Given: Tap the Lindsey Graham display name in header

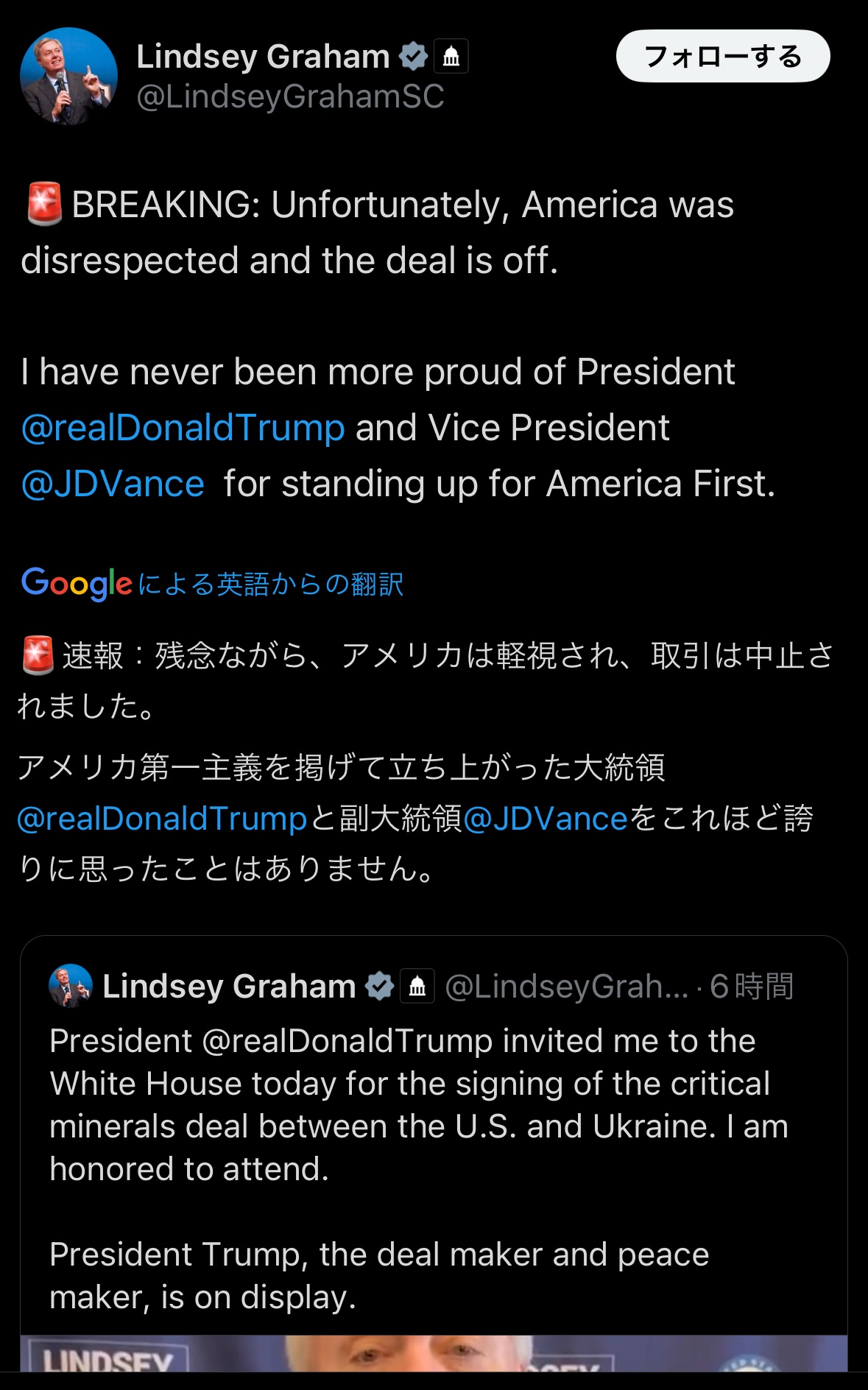Looking at the screenshot, I should click(x=263, y=57).
